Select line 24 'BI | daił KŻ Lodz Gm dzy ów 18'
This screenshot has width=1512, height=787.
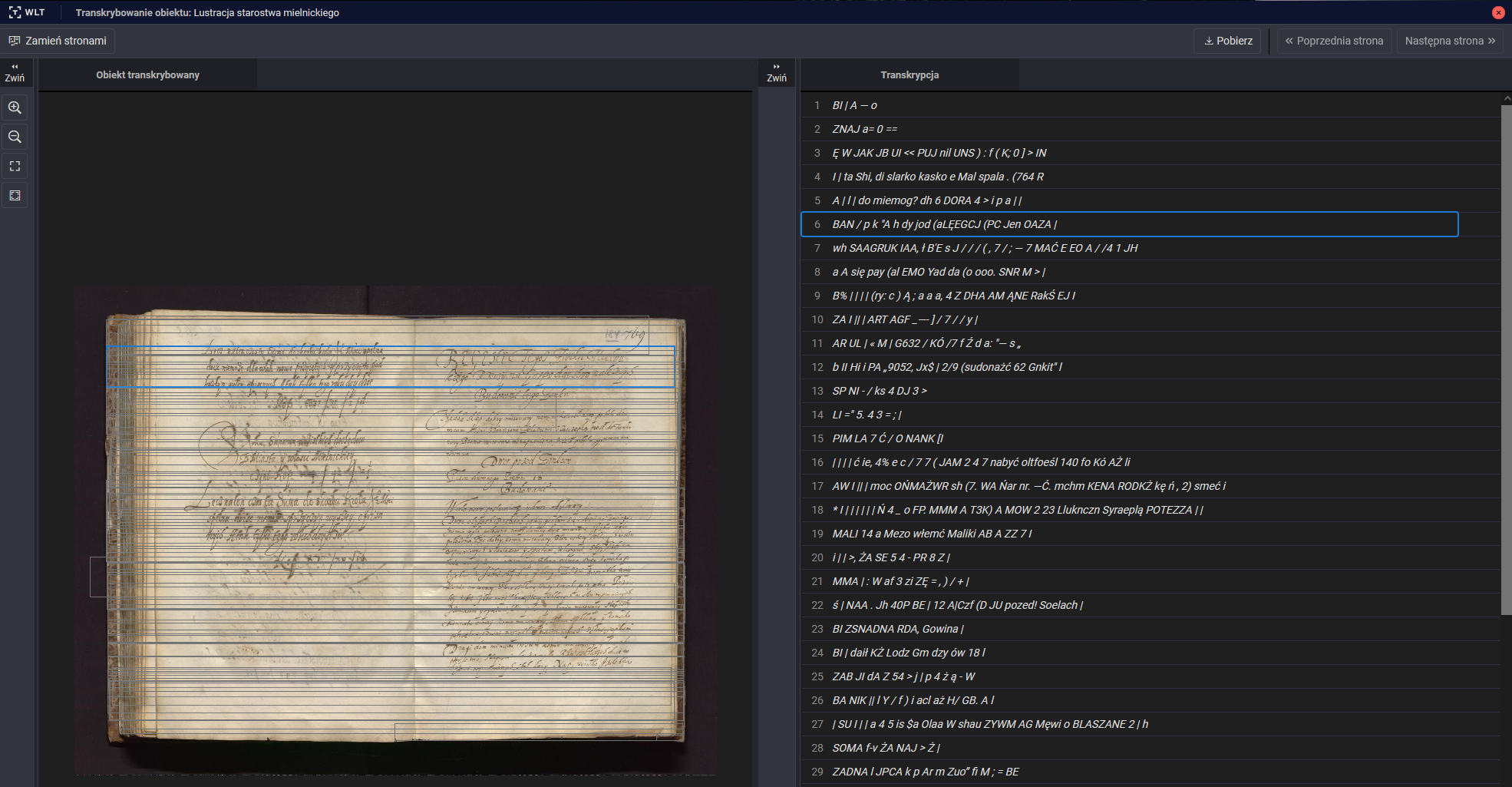click(1150, 653)
